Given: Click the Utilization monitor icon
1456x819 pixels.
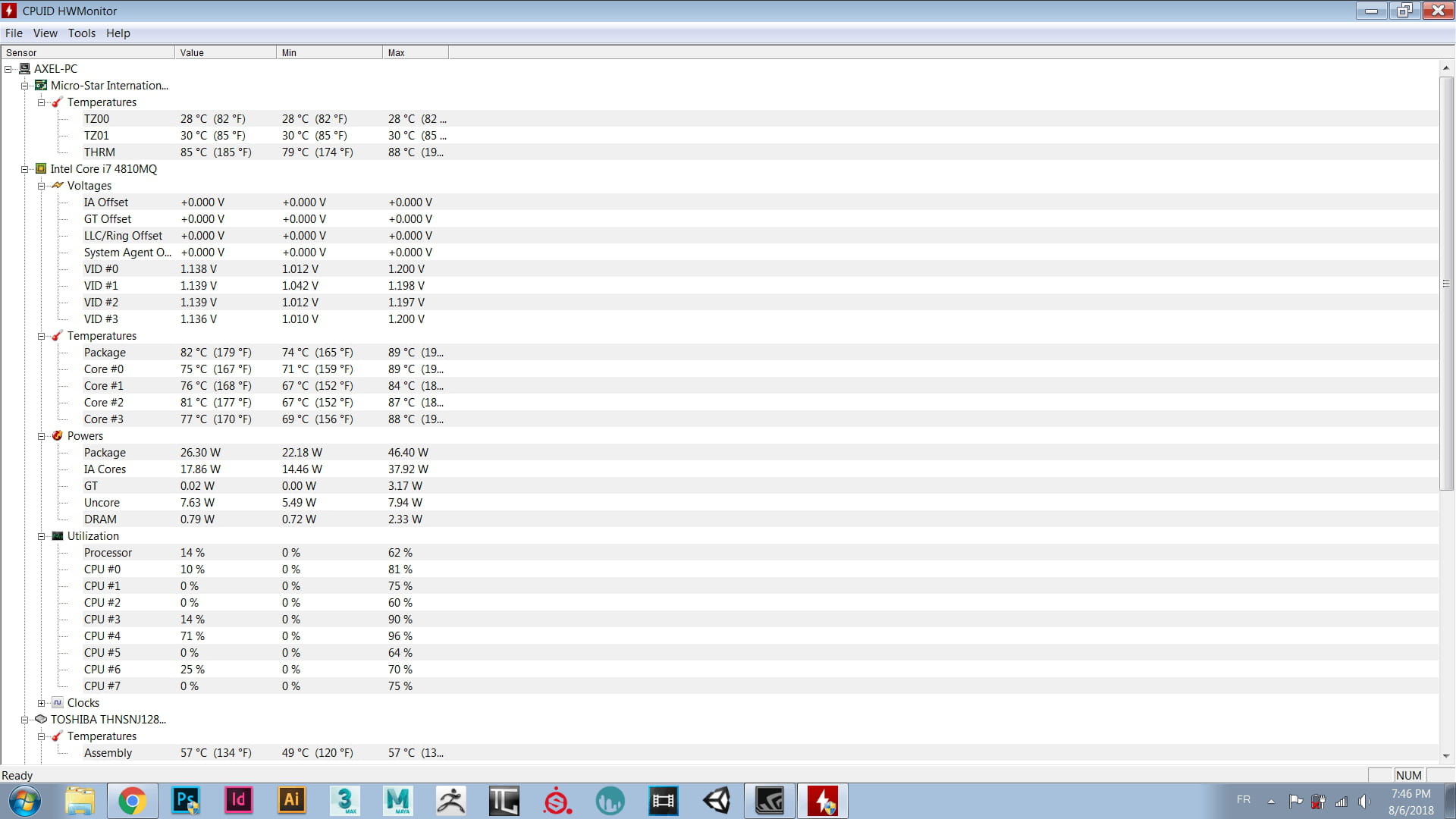Looking at the screenshot, I should tap(58, 536).
